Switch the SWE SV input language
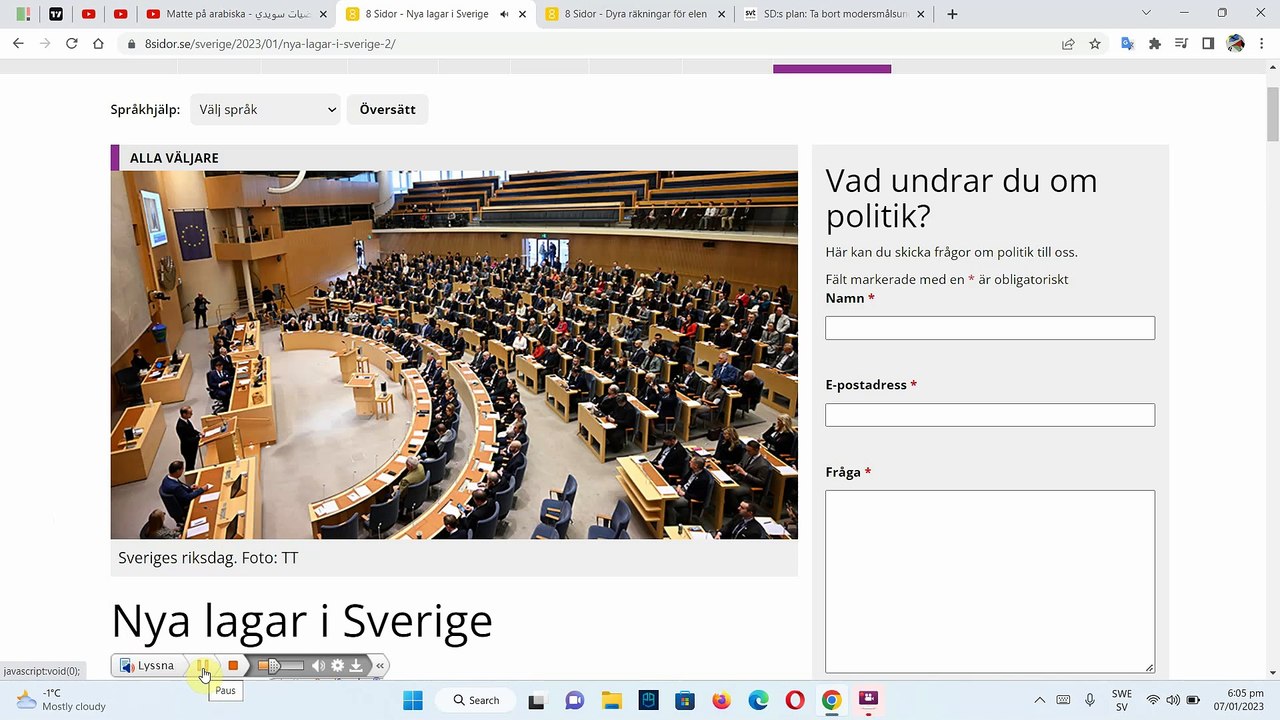The image size is (1280, 720). click(x=1122, y=700)
